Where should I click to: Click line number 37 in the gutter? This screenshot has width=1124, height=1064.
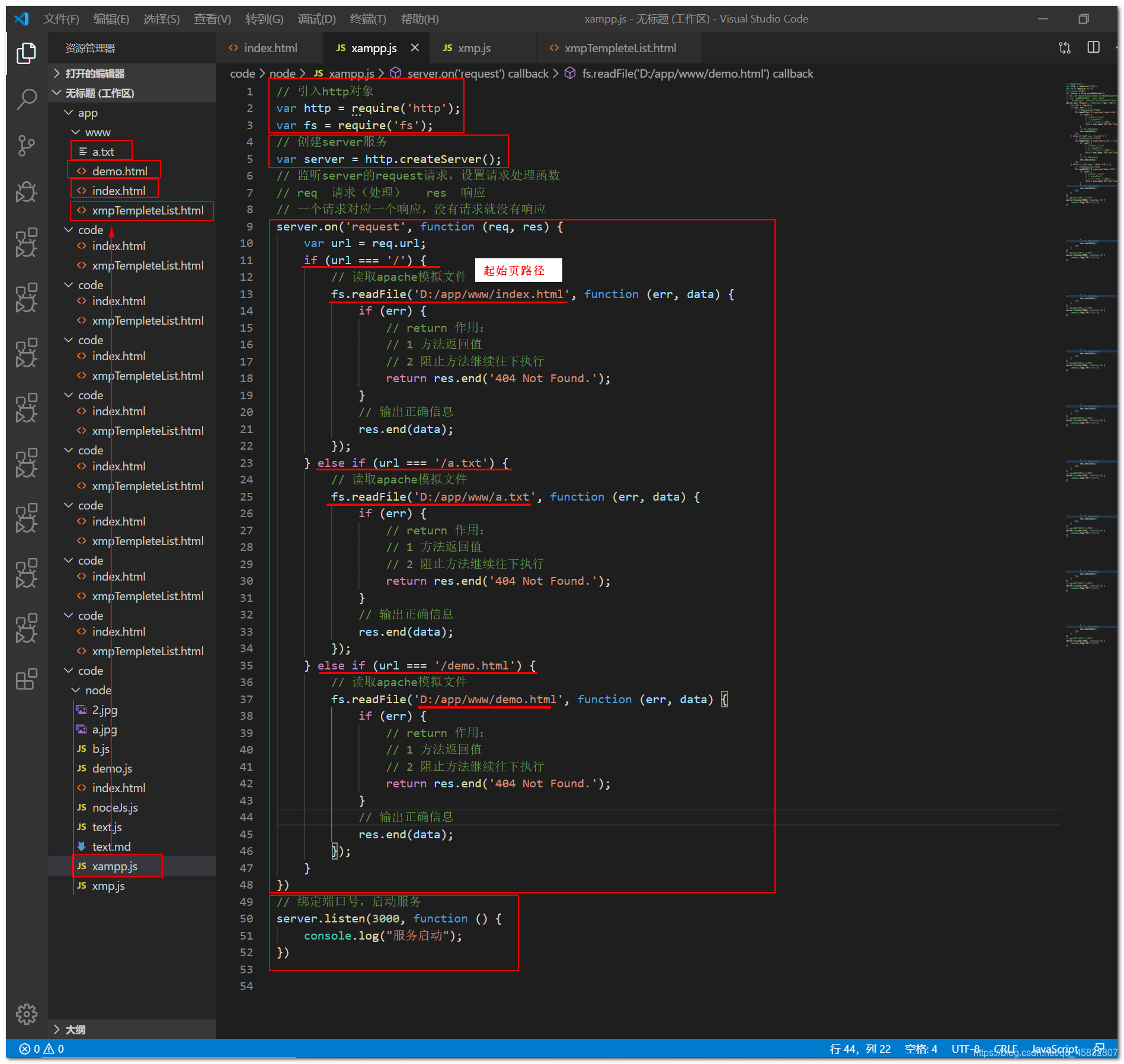point(246,699)
